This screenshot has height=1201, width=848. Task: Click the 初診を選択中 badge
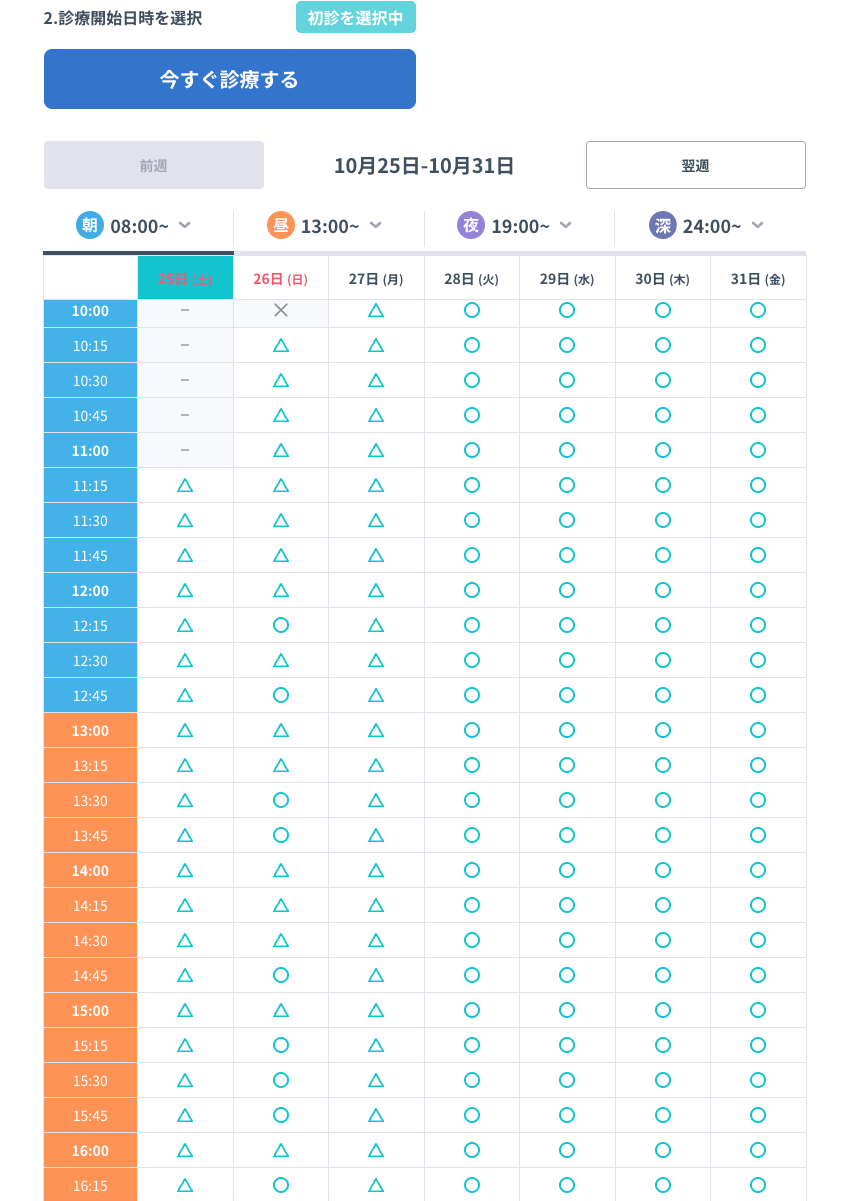pyautogui.click(x=356, y=17)
